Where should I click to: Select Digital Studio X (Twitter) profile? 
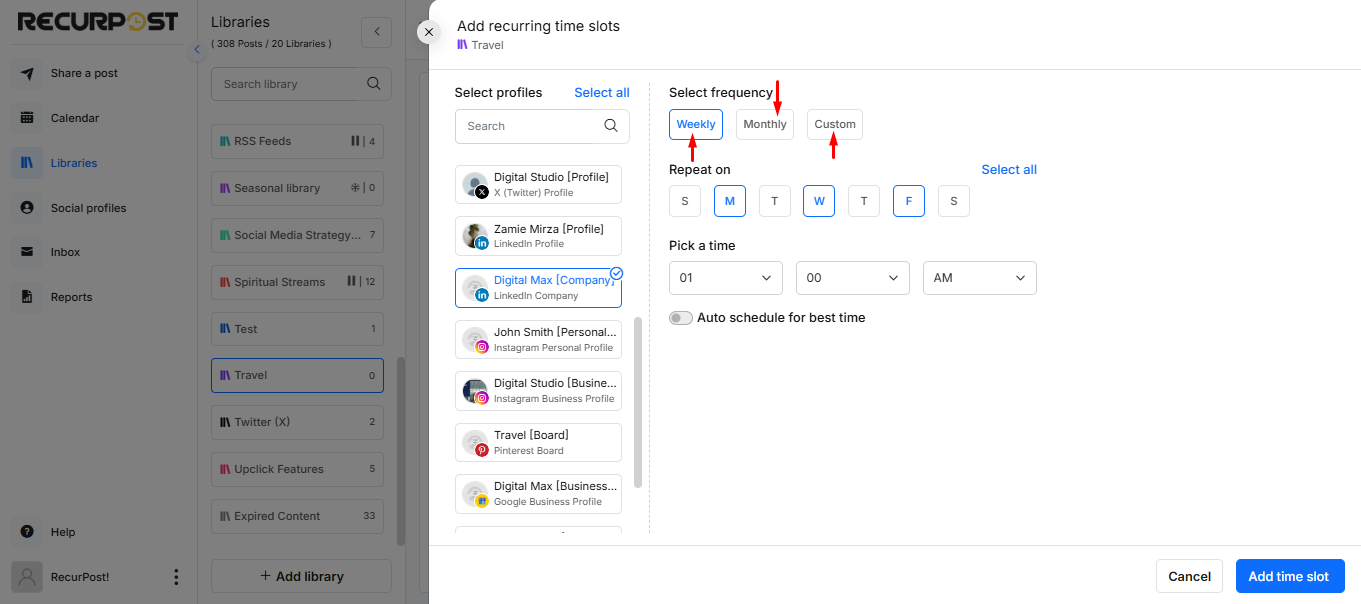point(538,184)
